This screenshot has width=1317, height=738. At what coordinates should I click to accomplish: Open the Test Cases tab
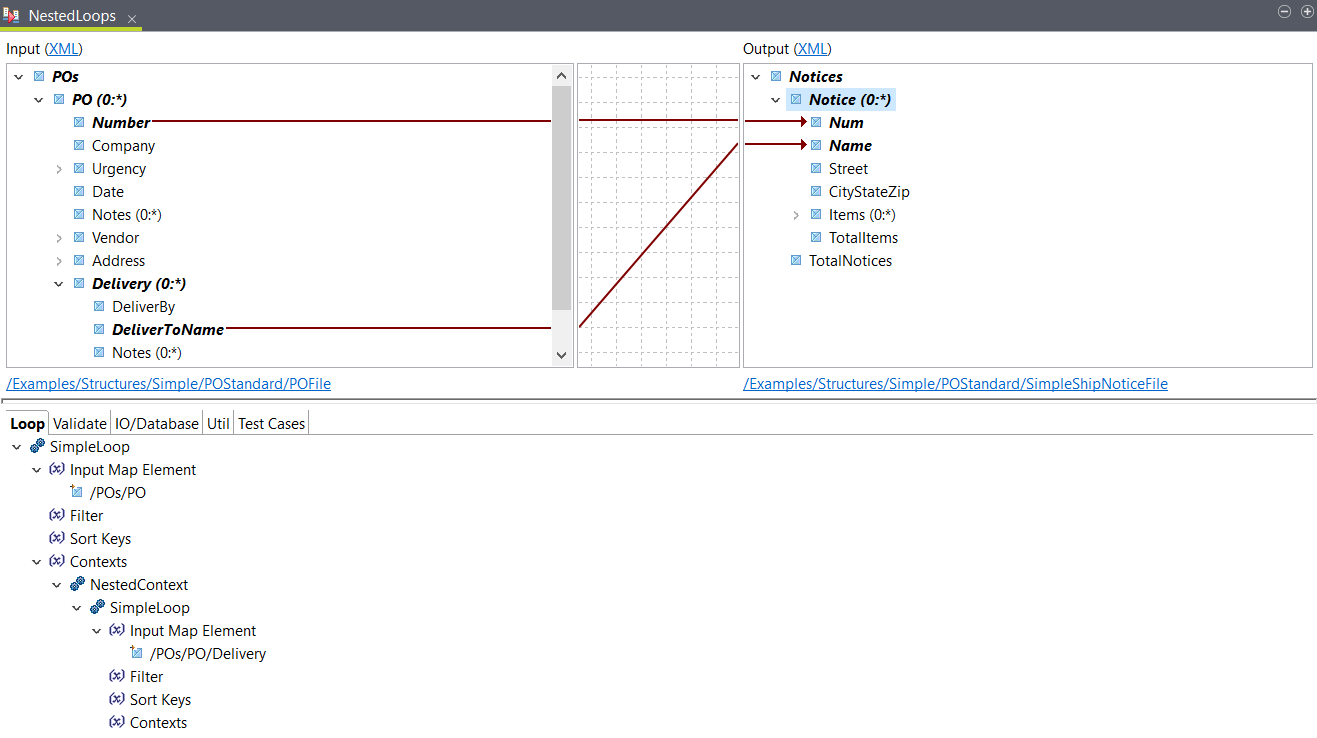pos(271,423)
